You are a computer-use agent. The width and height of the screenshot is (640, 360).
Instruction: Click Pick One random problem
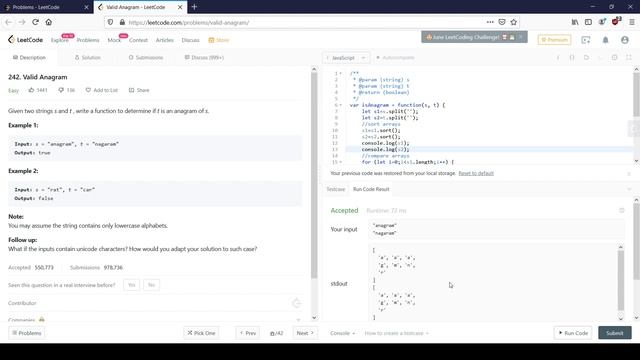[201, 333]
